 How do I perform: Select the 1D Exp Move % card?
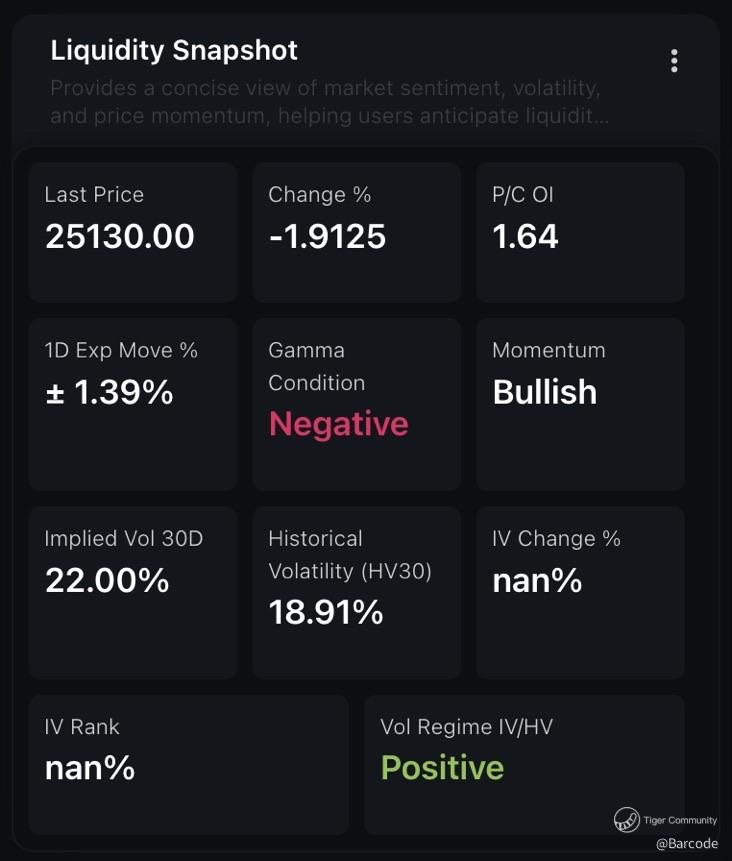pos(132,404)
